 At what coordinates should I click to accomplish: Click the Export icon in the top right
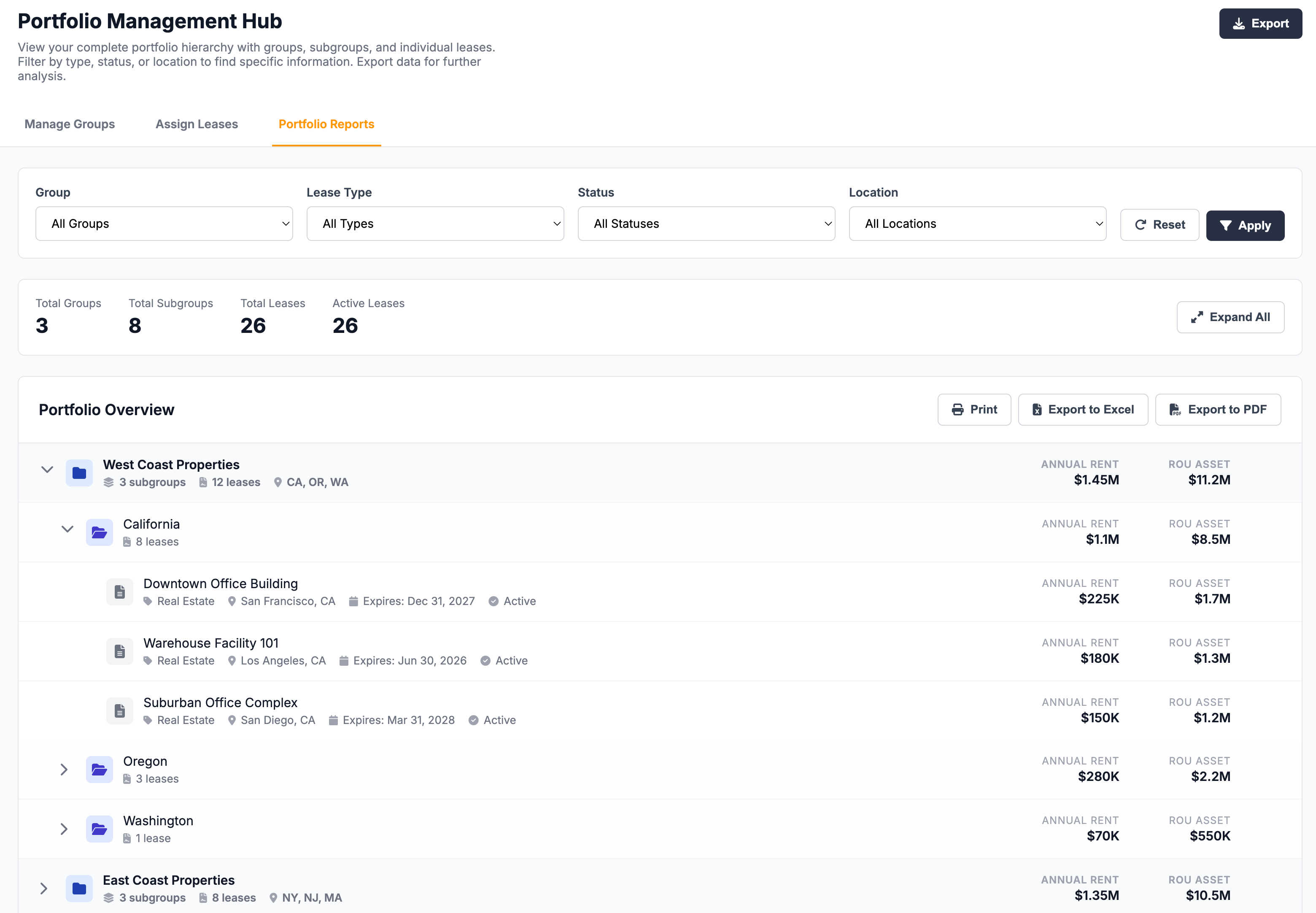pyautogui.click(x=1239, y=24)
